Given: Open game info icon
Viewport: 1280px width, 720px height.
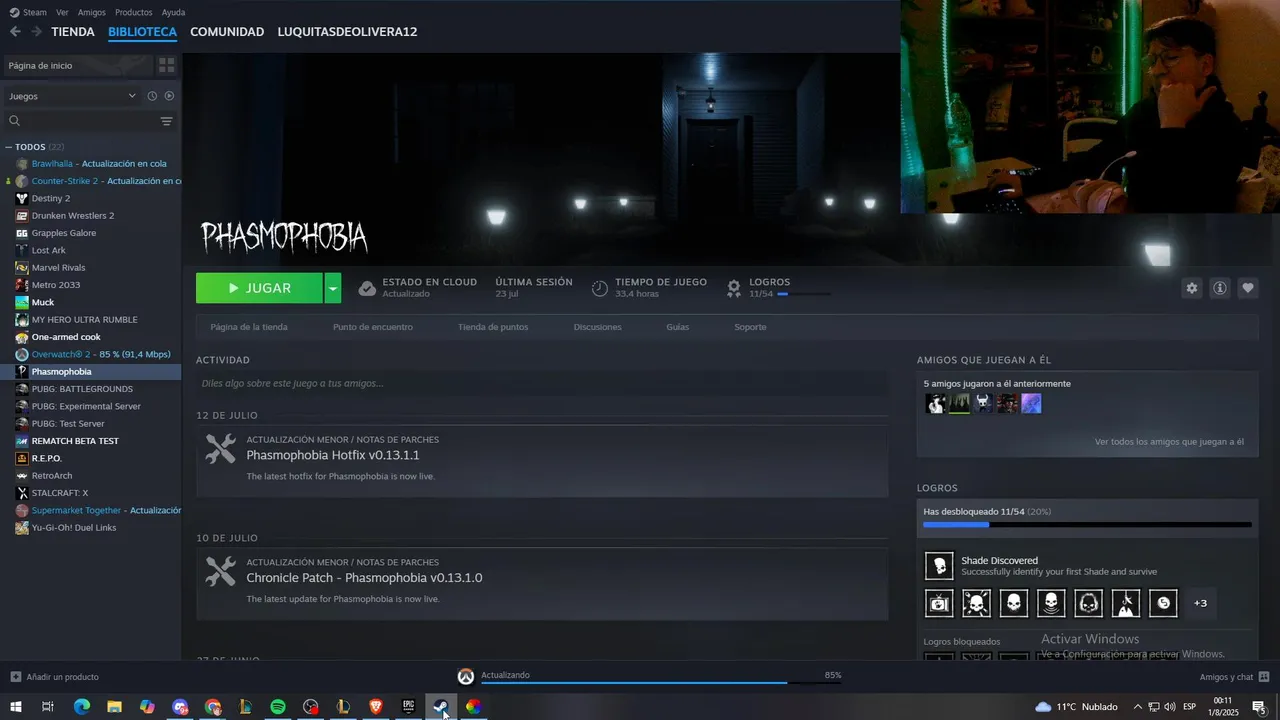Looking at the screenshot, I should click(1220, 288).
